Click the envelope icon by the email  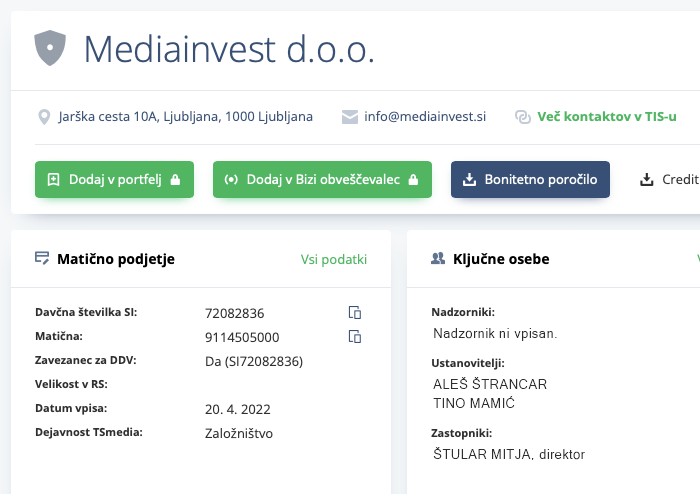[350, 117]
